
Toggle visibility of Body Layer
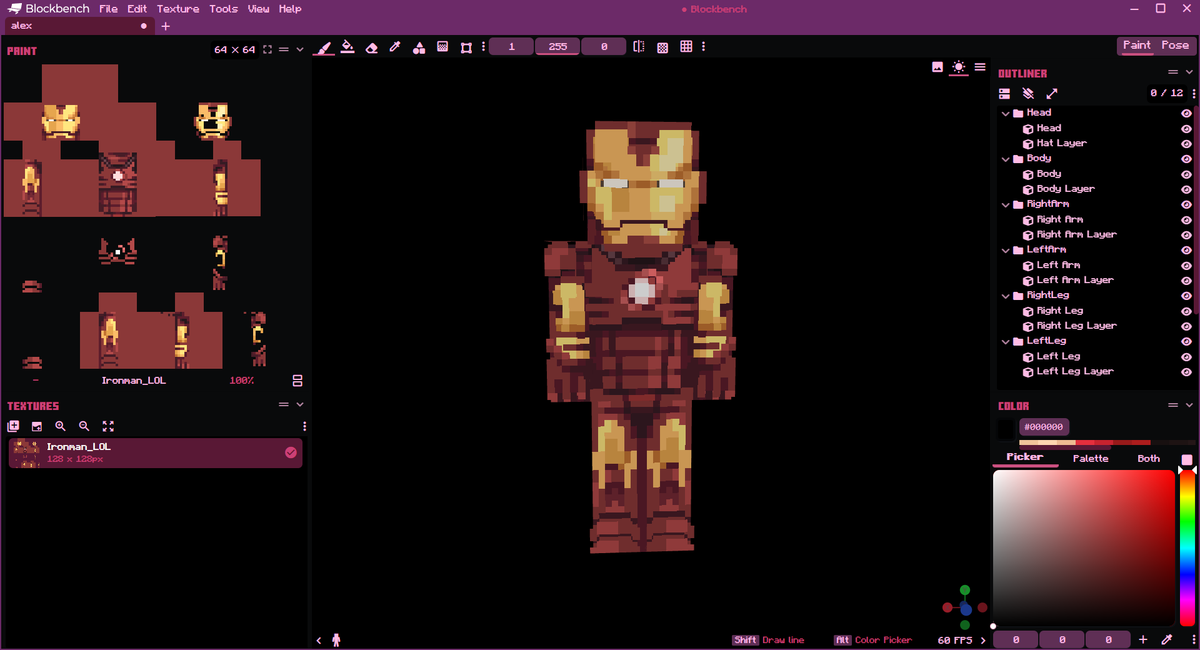(1186, 189)
